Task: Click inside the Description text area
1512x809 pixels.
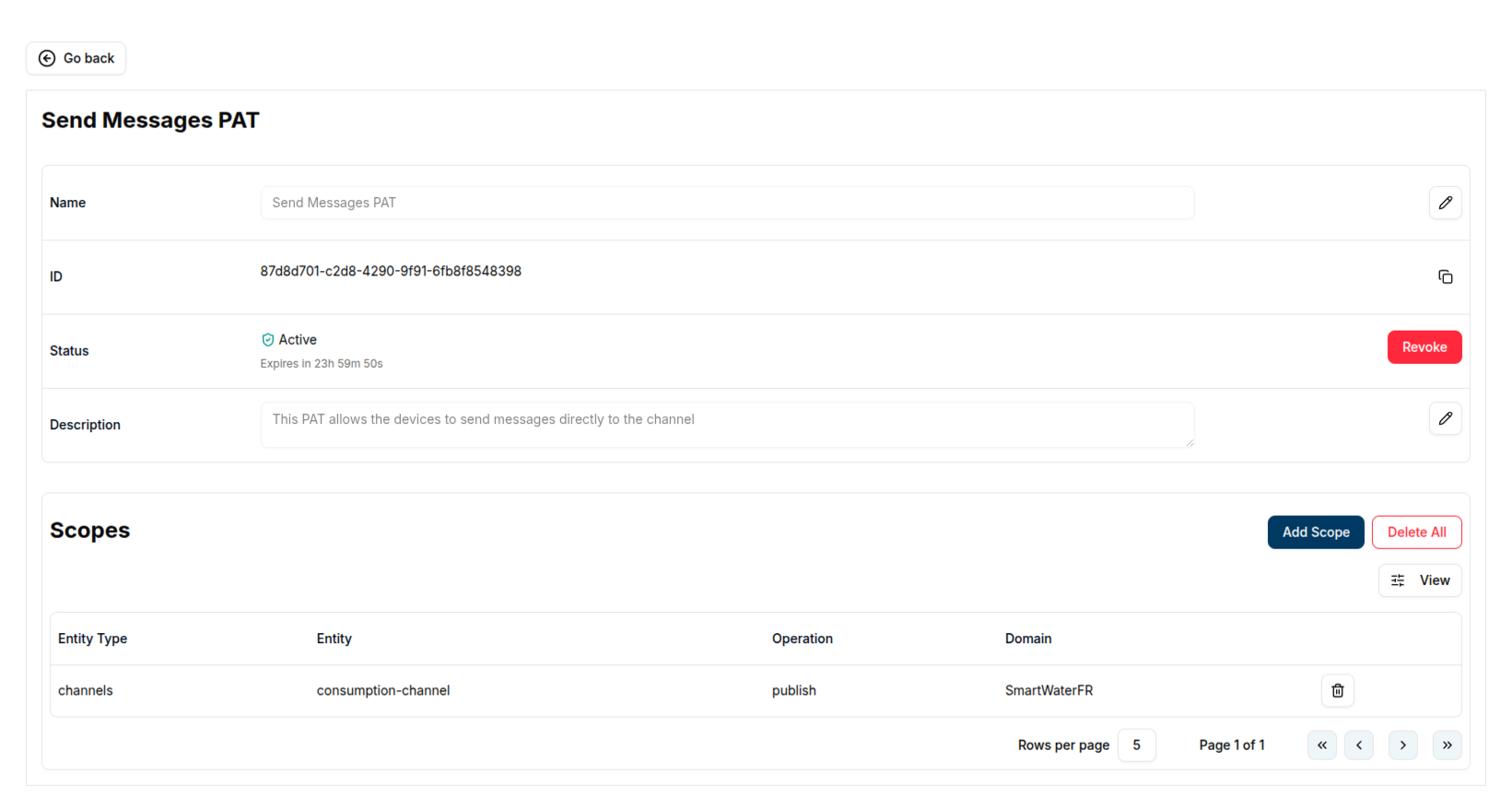Action: click(x=727, y=425)
